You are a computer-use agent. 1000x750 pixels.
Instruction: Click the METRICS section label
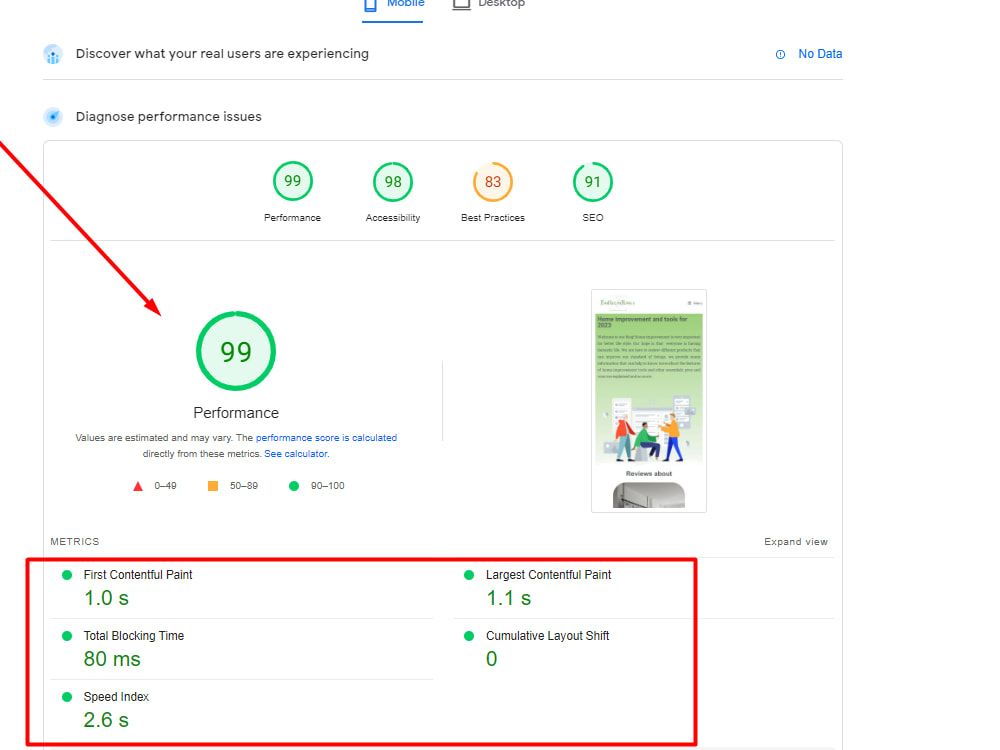[x=75, y=541]
